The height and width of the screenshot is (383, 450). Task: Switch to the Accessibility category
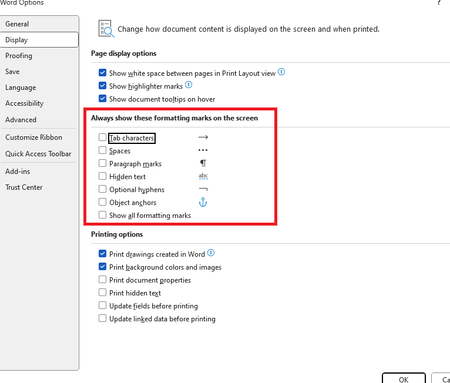39,104
